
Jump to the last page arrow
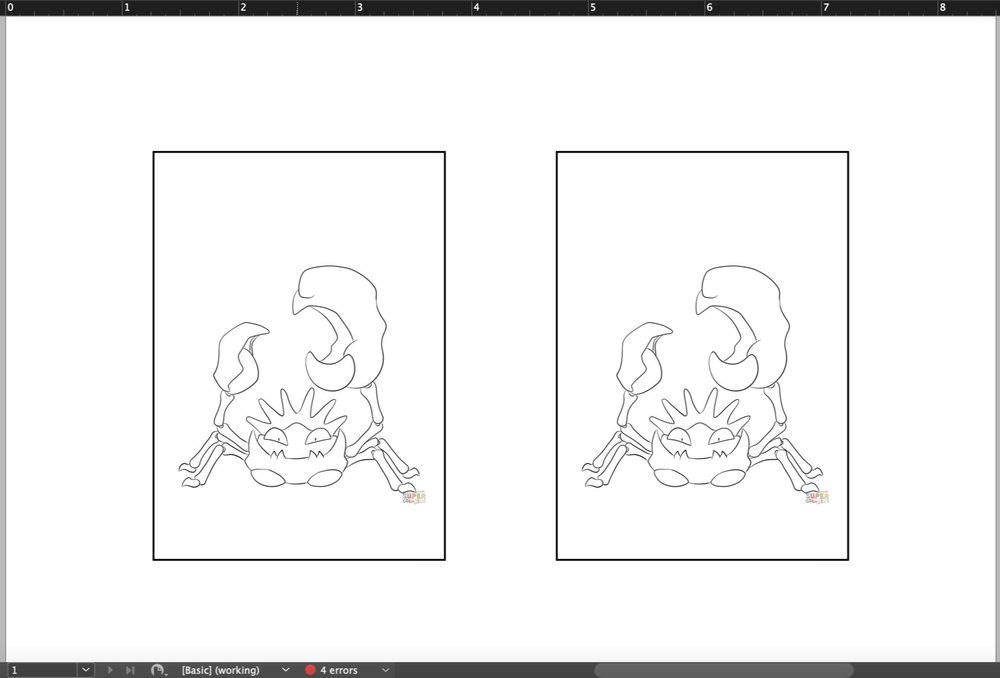tap(130, 670)
